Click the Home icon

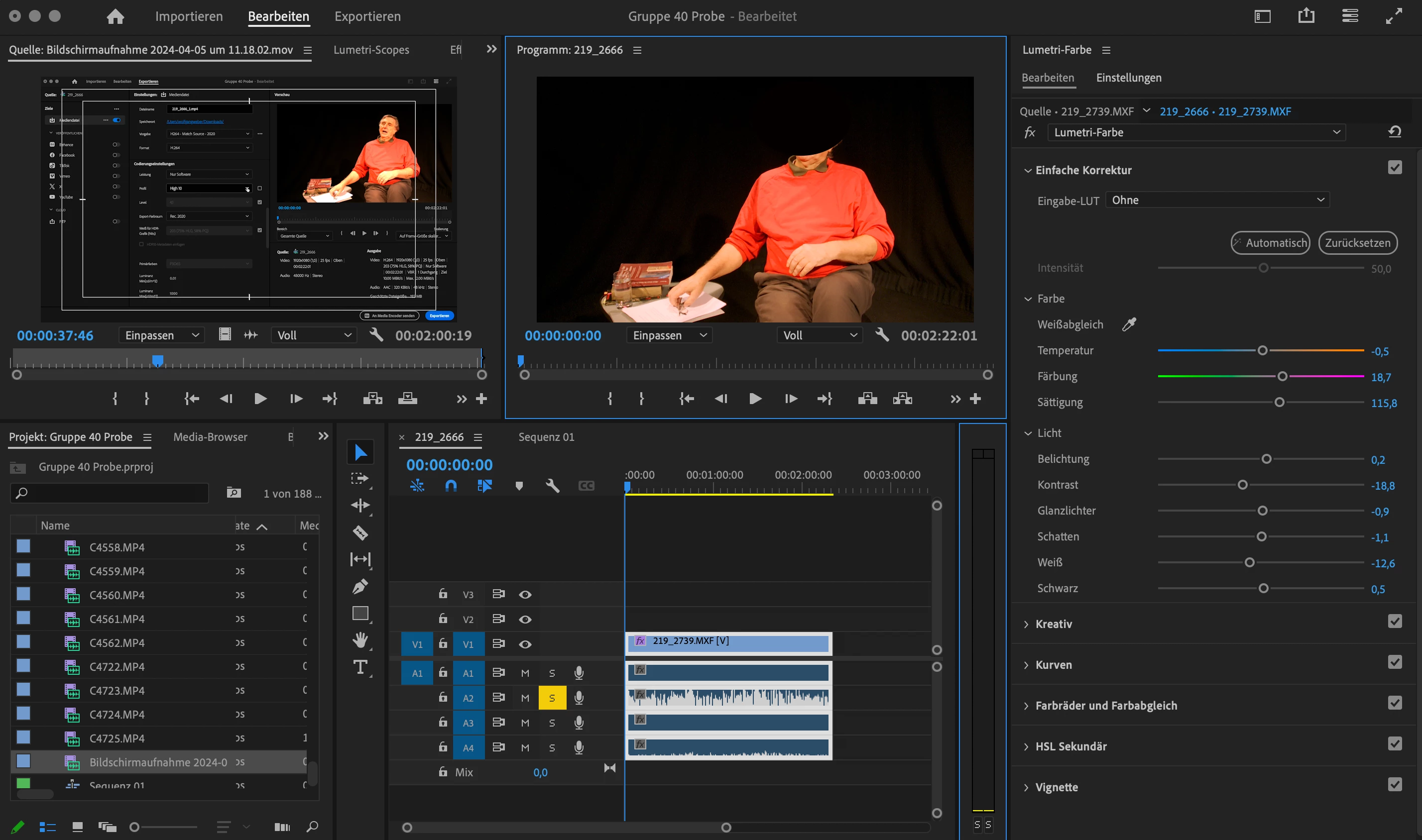(x=115, y=16)
